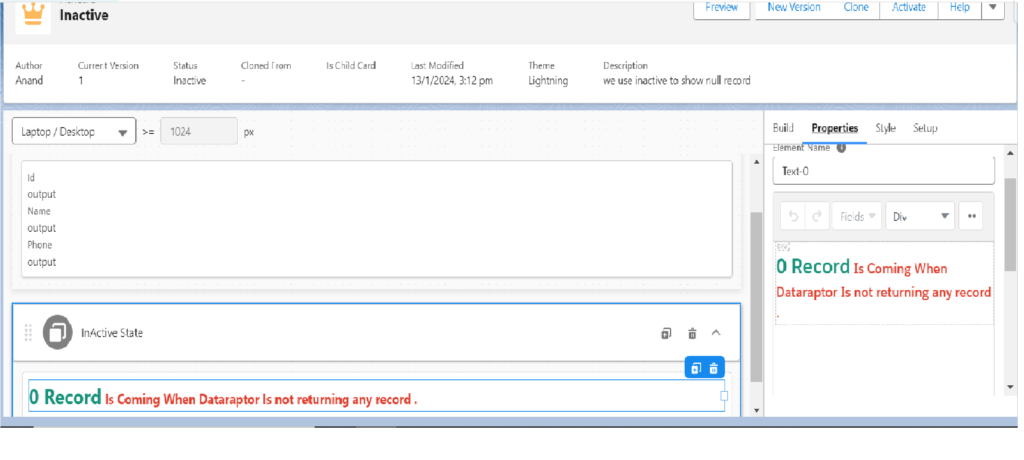1024x460 pixels.
Task: Click the canvas scrollbar down arrow
Action: coord(756,410)
